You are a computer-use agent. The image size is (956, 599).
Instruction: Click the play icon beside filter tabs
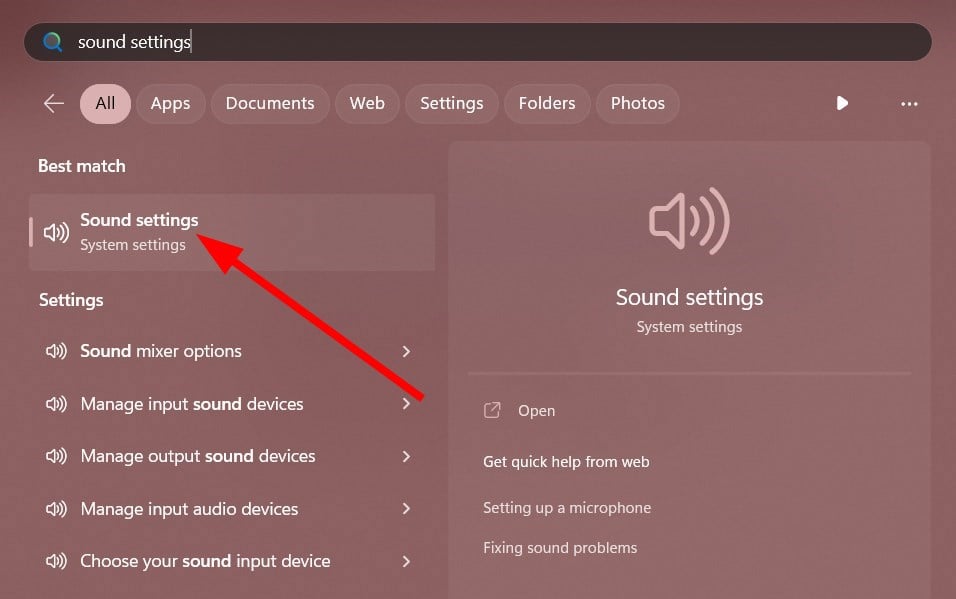tap(842, 103)
